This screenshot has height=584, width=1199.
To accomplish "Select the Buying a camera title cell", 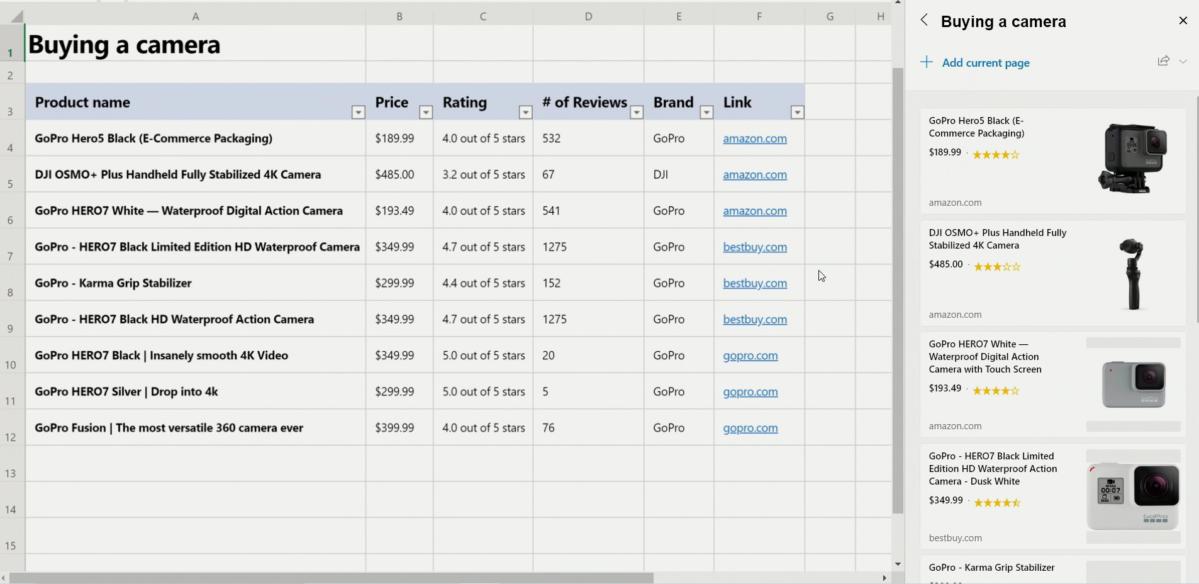I will 196,44.
